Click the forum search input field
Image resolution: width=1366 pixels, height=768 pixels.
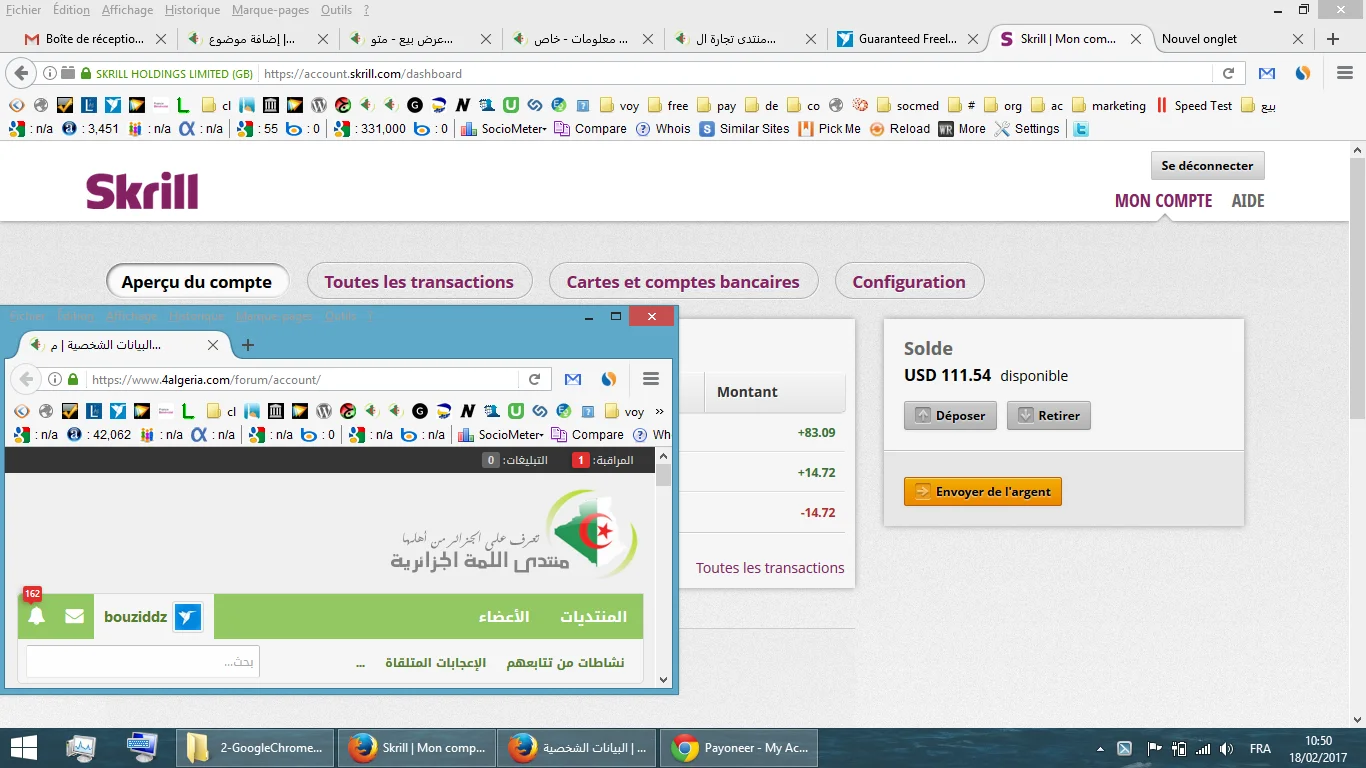coord(142,661)
